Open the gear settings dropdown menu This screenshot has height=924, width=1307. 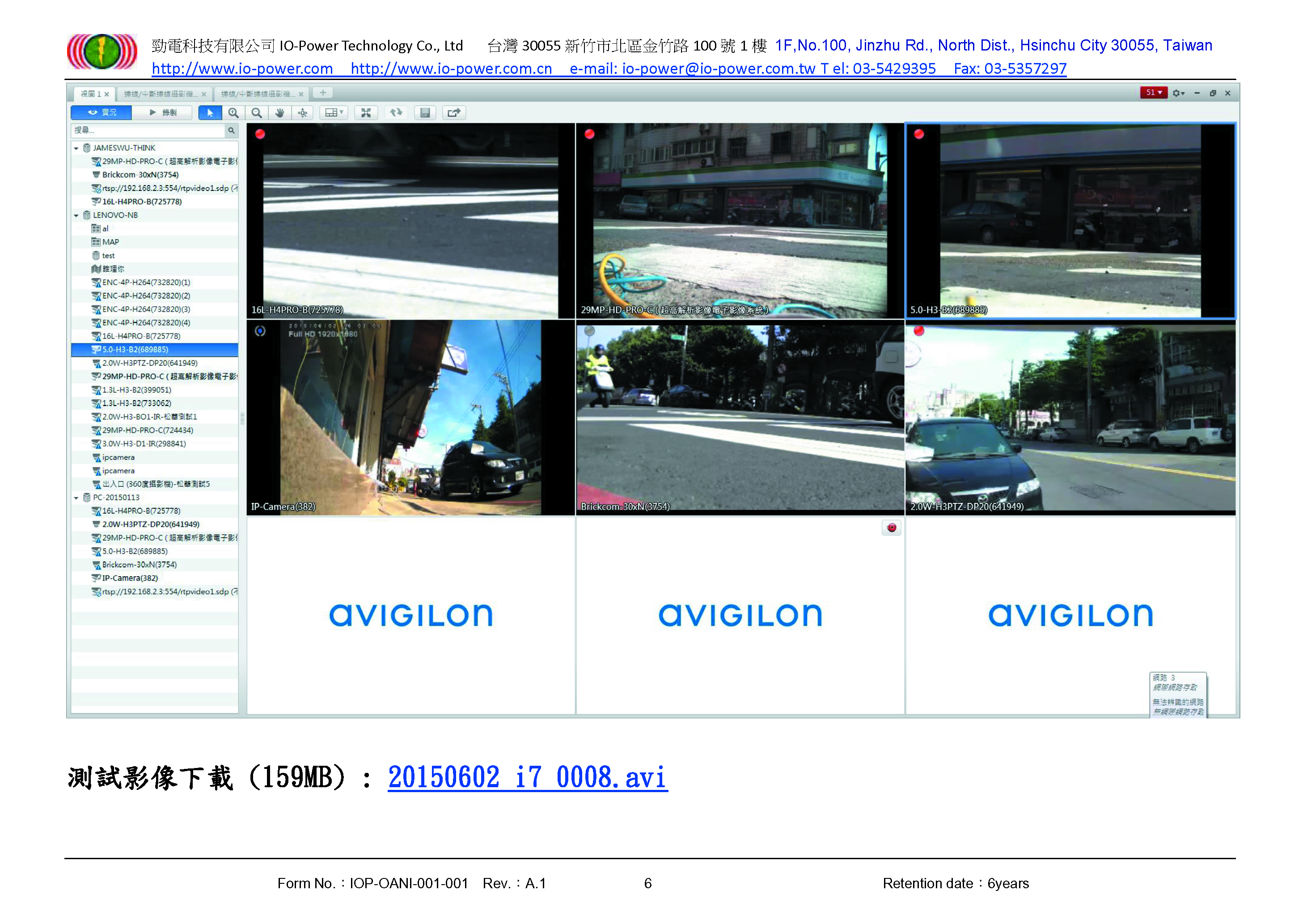1178,93
